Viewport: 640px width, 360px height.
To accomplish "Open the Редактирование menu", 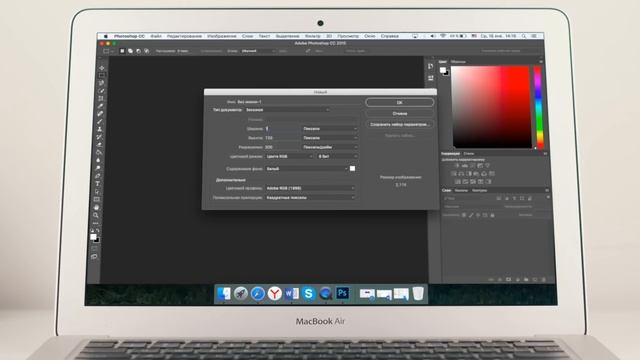I will point(184,36).
